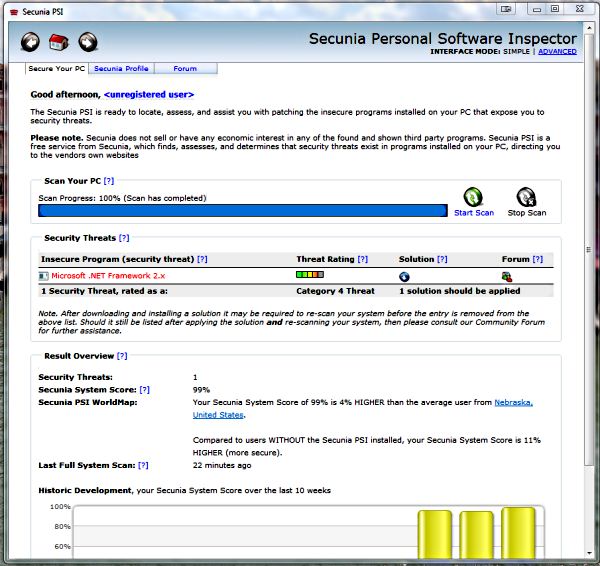This screenshot has width=600, height=566.
Task: Click the '22 minutes ago' value
Action: [x=222, y=466]
